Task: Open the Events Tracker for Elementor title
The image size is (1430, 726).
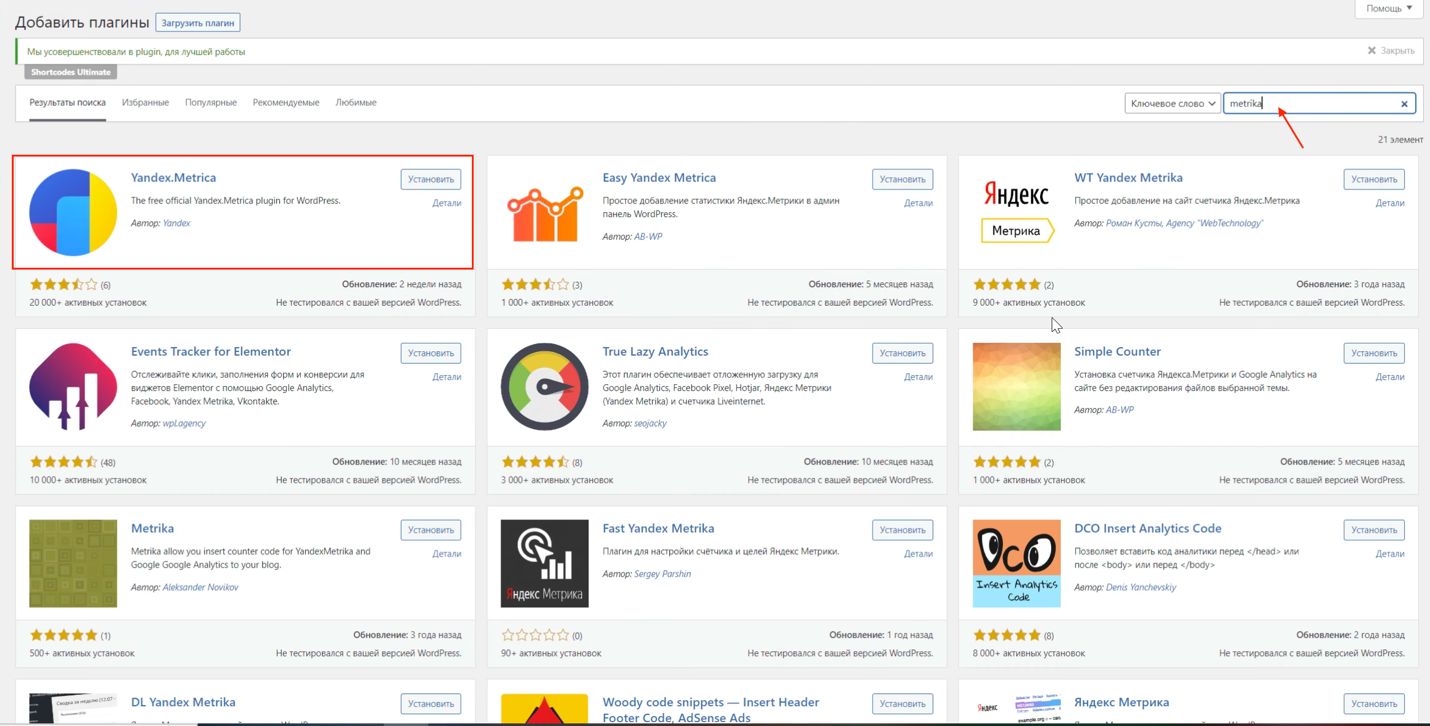Action: pos(211,352)
